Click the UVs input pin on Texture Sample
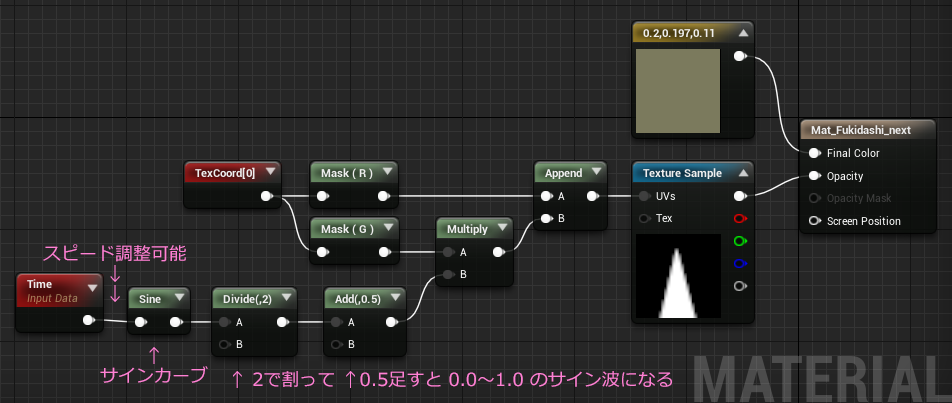 click(x=644, y=196)
